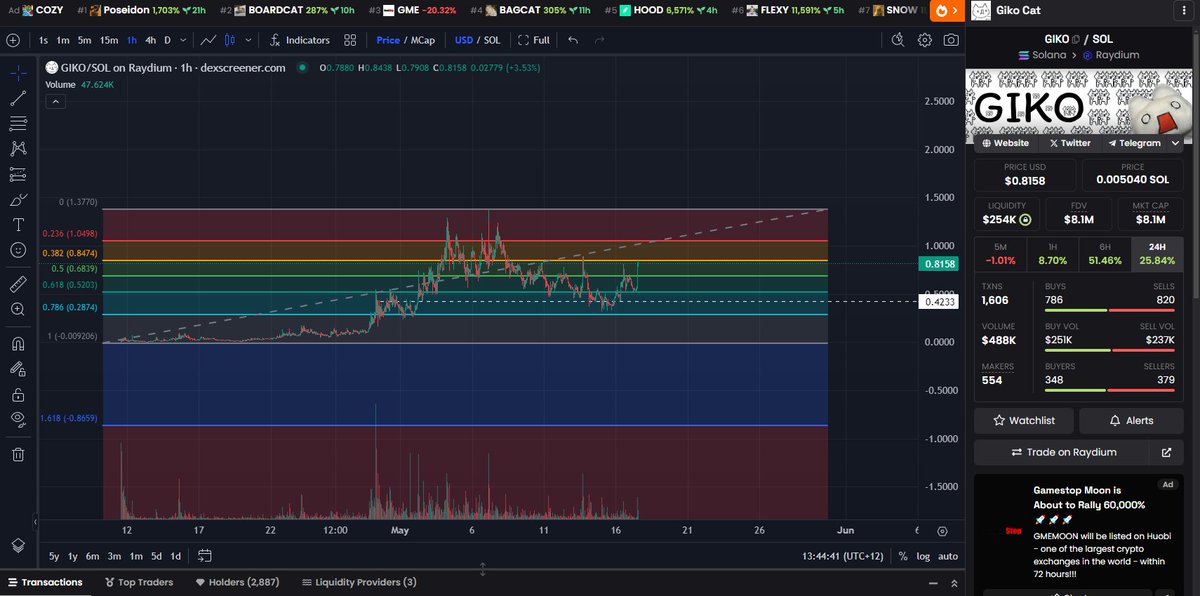Select the 6H price change tab
The width and height of the screenshot is (1200, 596).
click(1104, 253)
